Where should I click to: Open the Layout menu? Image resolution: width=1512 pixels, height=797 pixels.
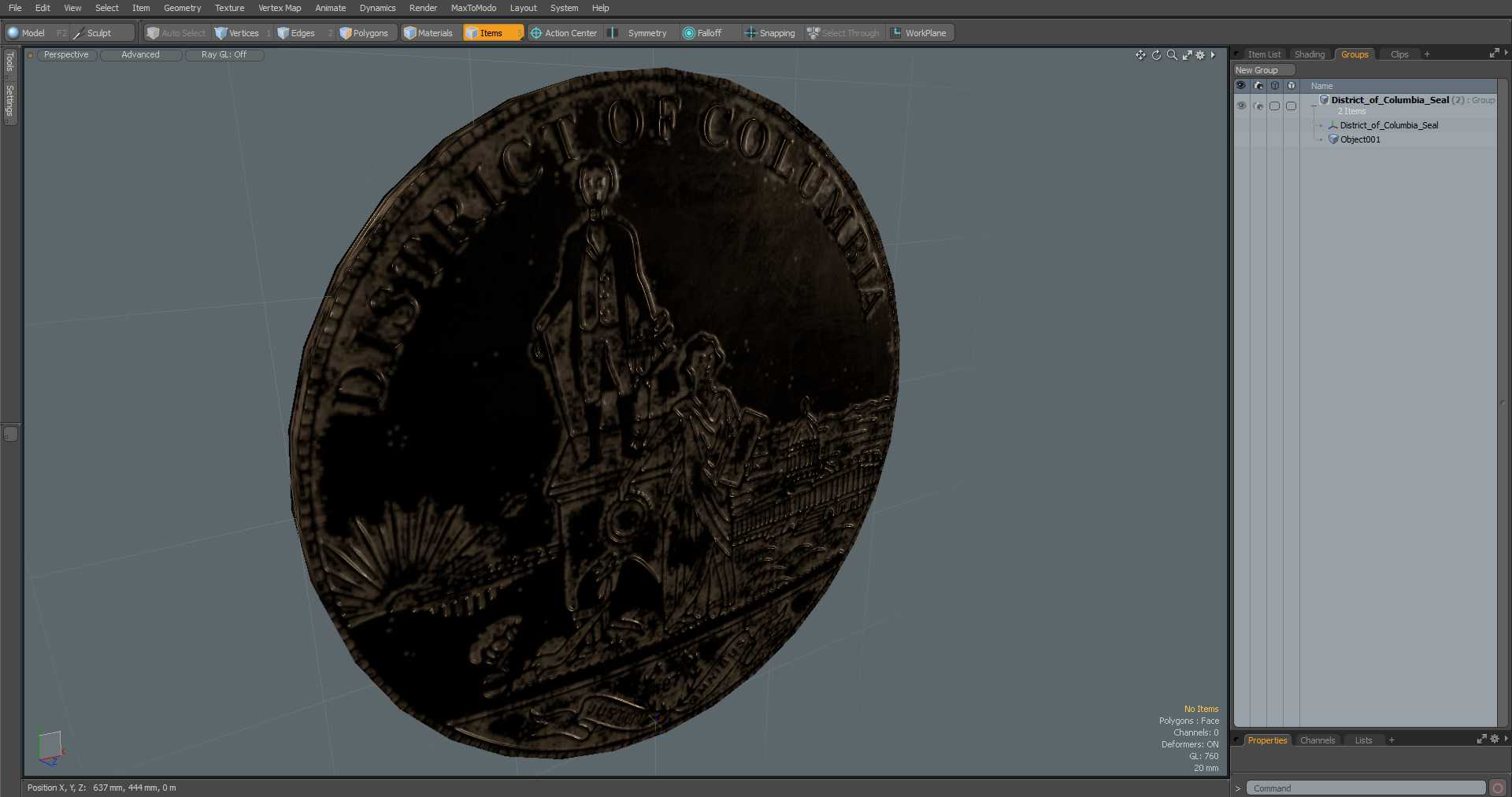point(523,8)
